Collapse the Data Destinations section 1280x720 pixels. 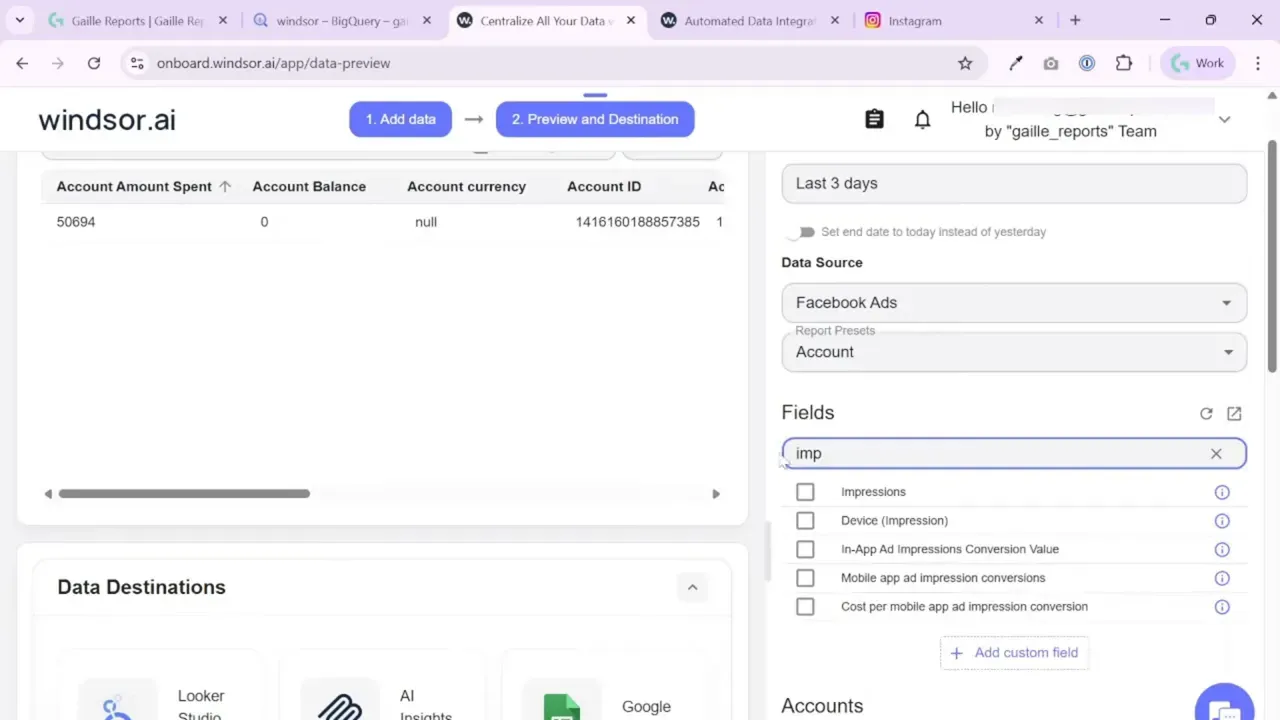[692, 587]
